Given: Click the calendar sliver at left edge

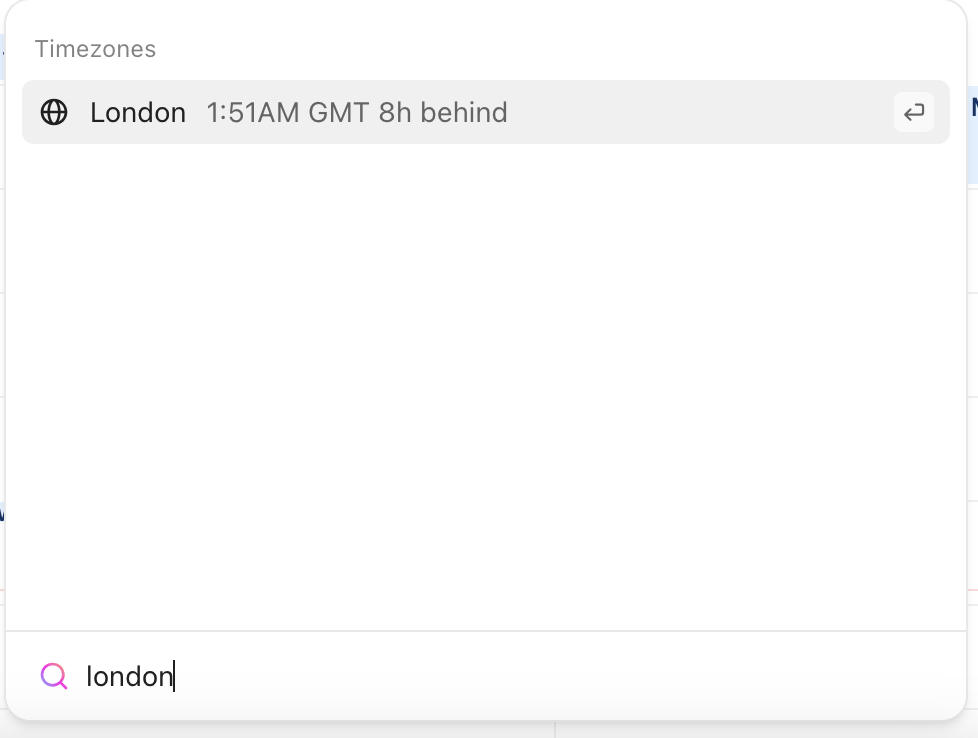Looking at the screenshot, I should pyautogui.click(x=2, y=400).
